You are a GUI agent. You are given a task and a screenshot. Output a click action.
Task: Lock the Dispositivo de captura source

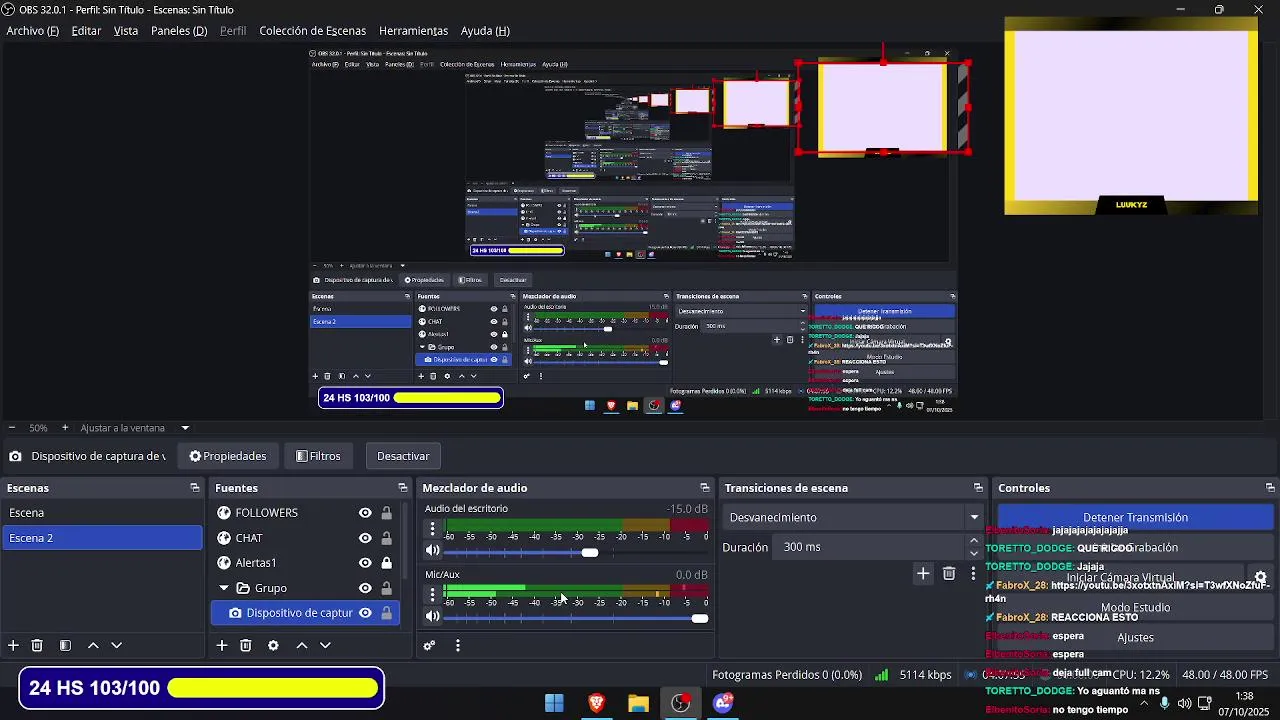[x=386, y=613]
